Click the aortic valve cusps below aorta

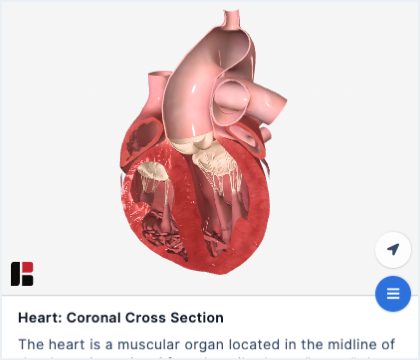pos(192,142)
